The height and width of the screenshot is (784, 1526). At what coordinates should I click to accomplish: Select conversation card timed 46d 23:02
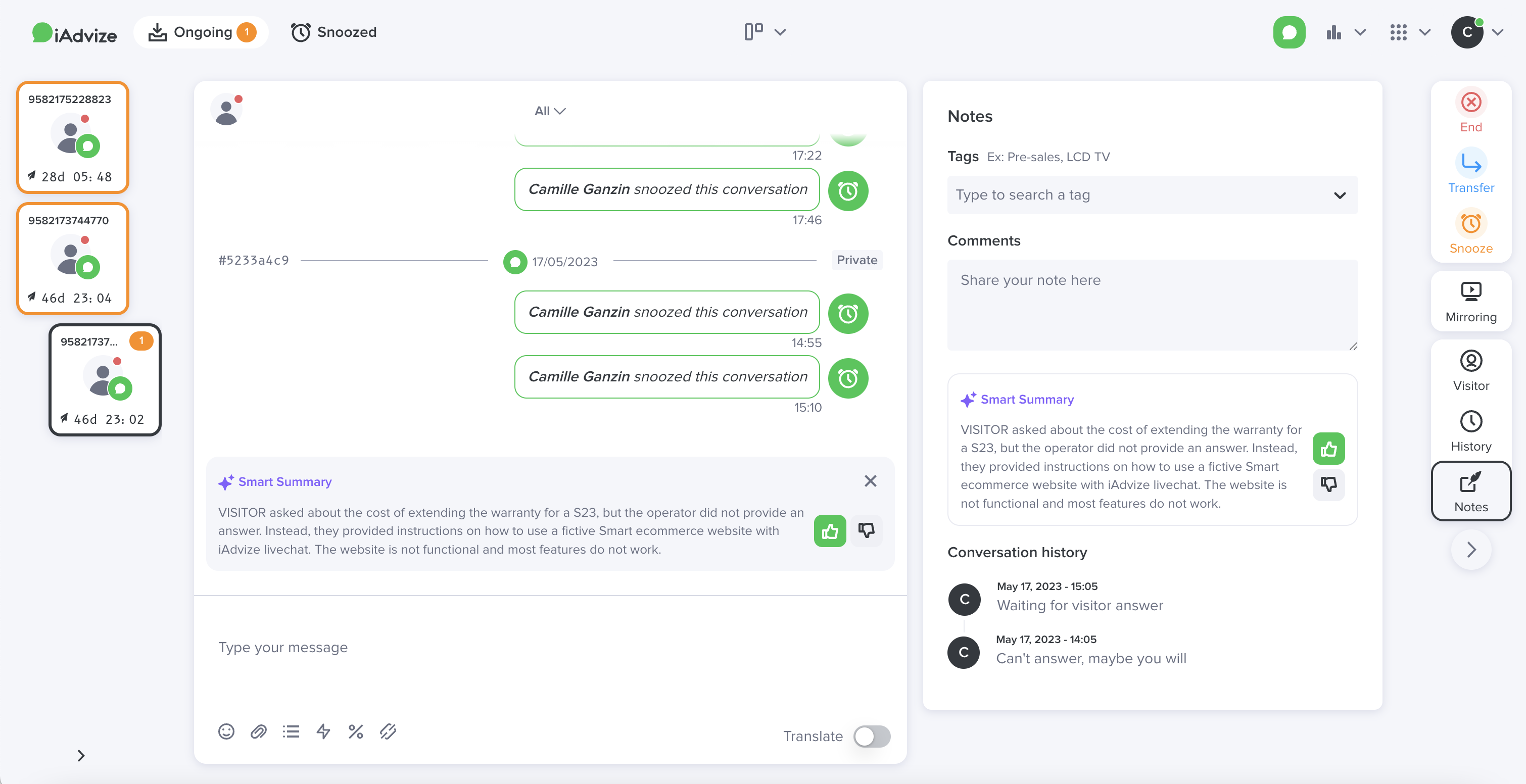point(105,380)
